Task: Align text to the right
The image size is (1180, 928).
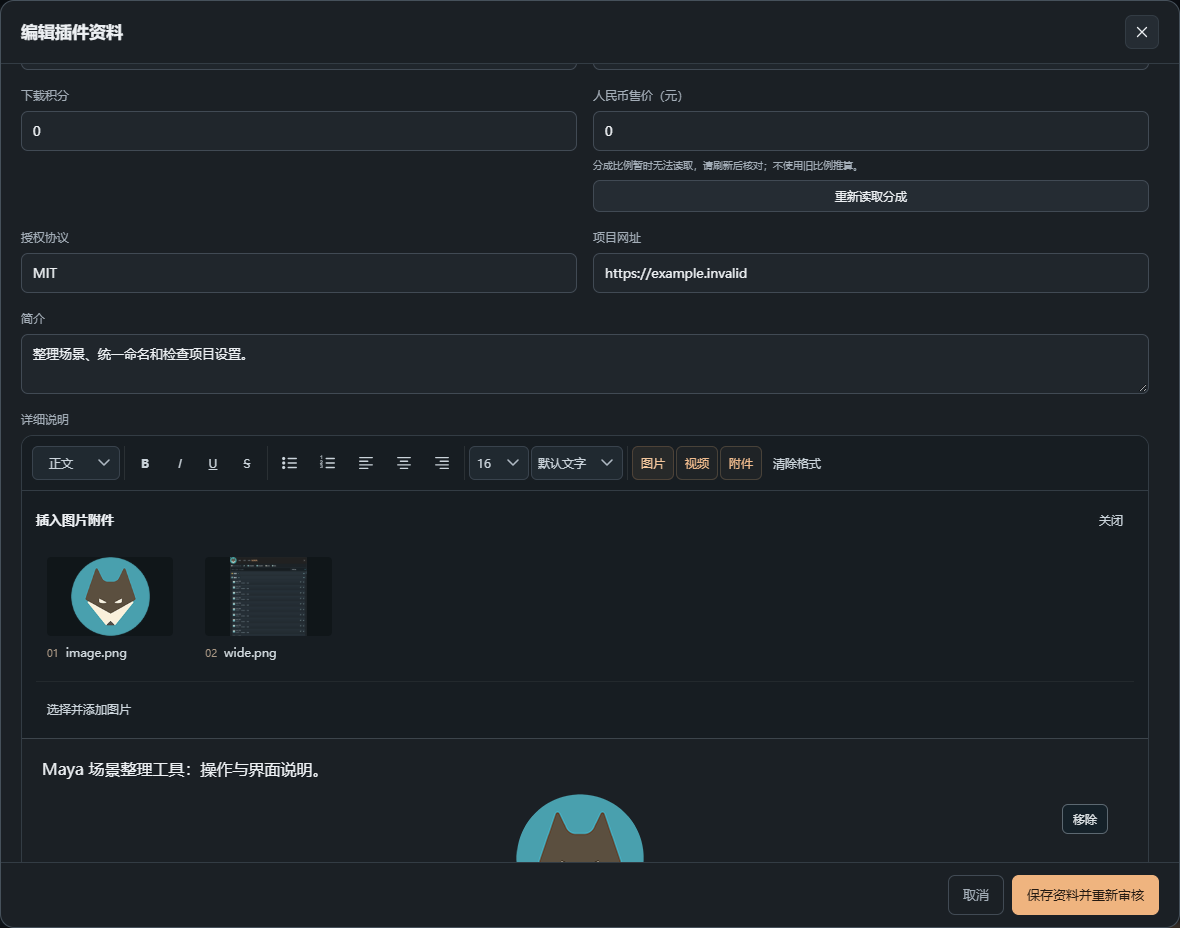Action: [x=442, y=463]
